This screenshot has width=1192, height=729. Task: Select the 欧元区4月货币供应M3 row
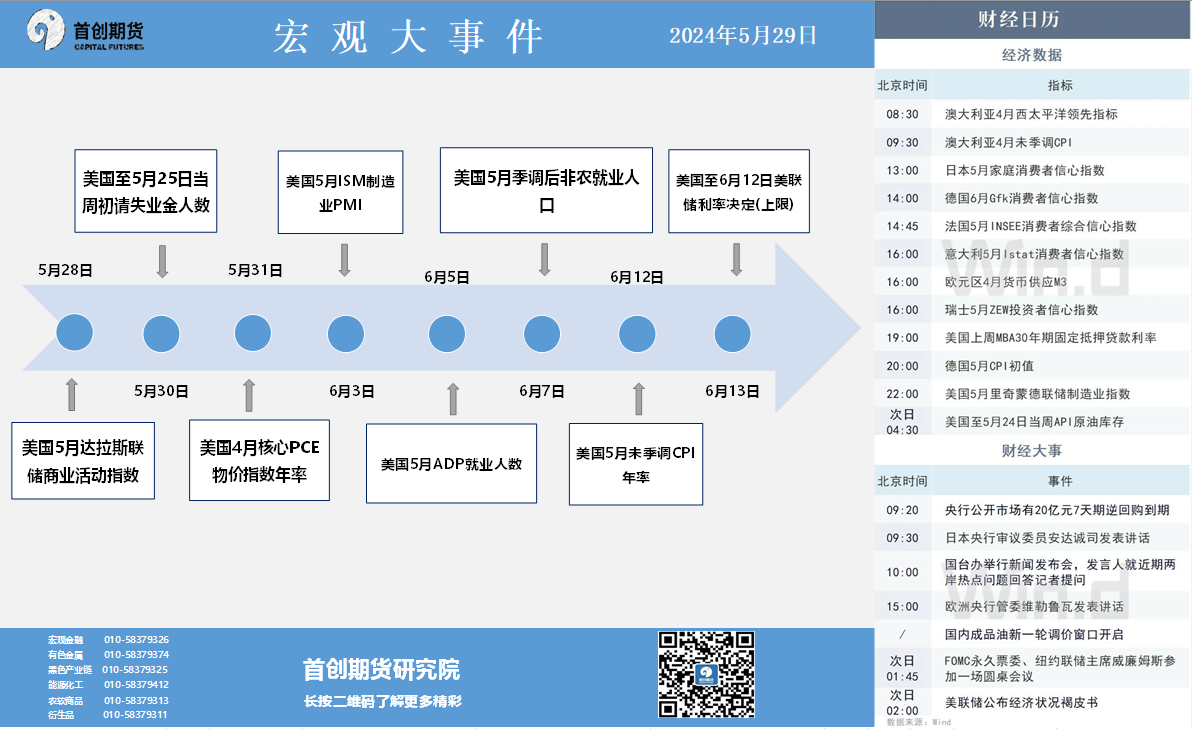click(1033, 282)
